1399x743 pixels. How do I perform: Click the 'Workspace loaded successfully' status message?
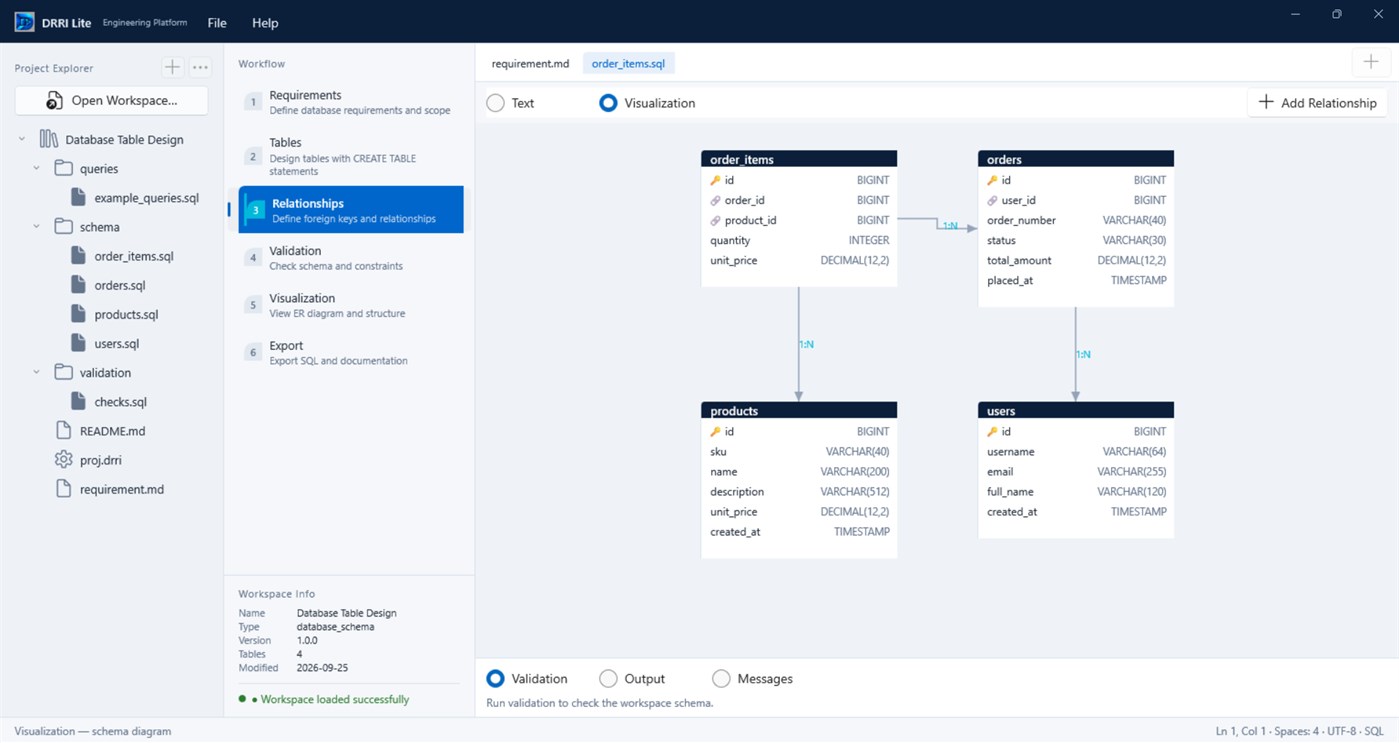pos(334,699)
